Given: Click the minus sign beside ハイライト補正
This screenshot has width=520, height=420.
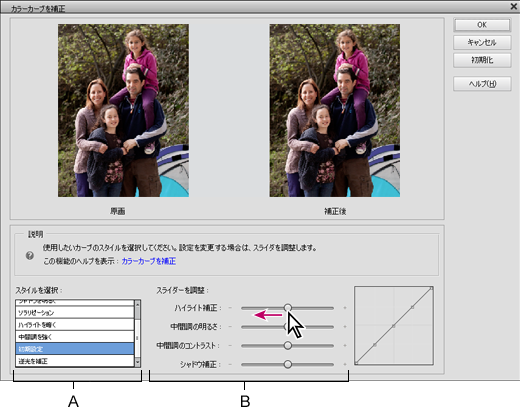Looking at the screenshot, I should pos(230,308).
